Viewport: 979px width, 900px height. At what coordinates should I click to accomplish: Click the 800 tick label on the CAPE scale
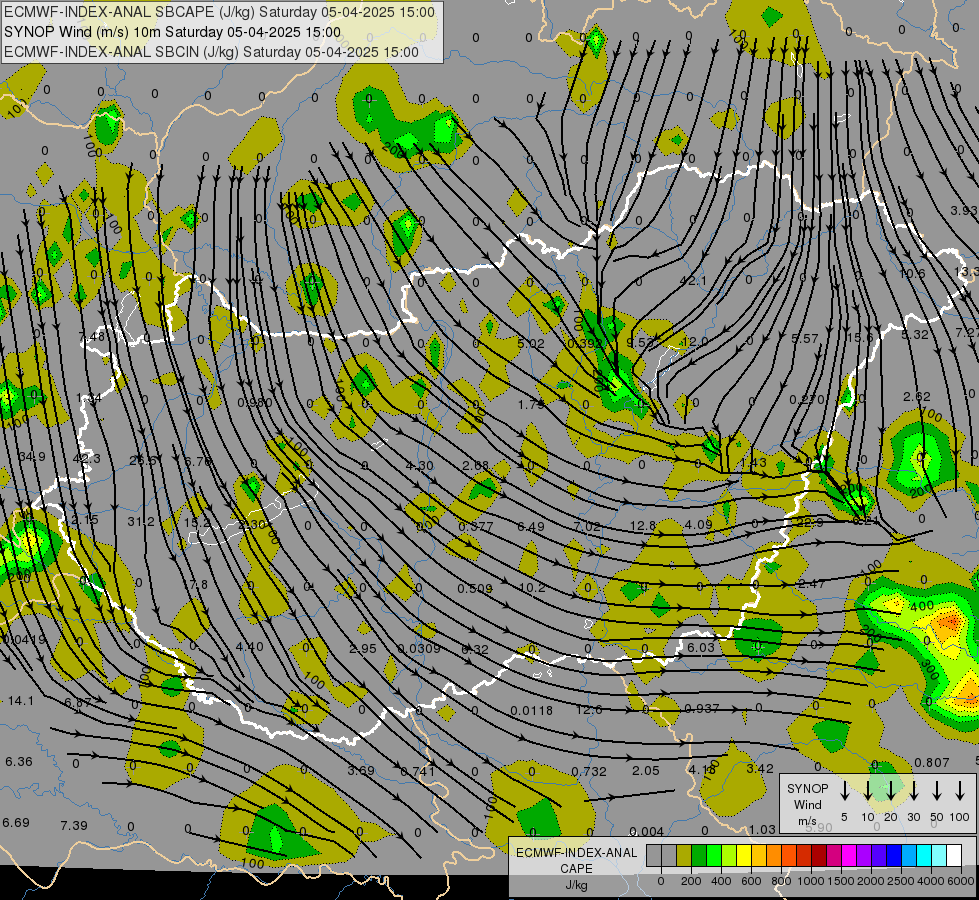pyautogui.click(x=781, y=881)
